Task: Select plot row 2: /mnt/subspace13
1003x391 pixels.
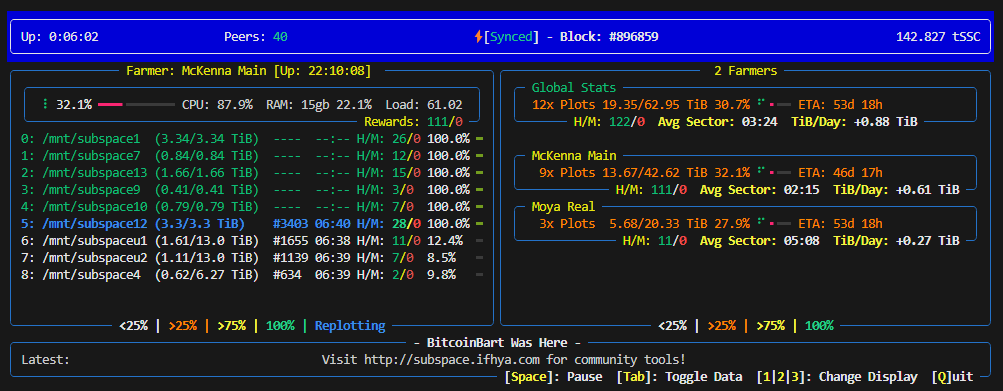Action: click(252, 173)
